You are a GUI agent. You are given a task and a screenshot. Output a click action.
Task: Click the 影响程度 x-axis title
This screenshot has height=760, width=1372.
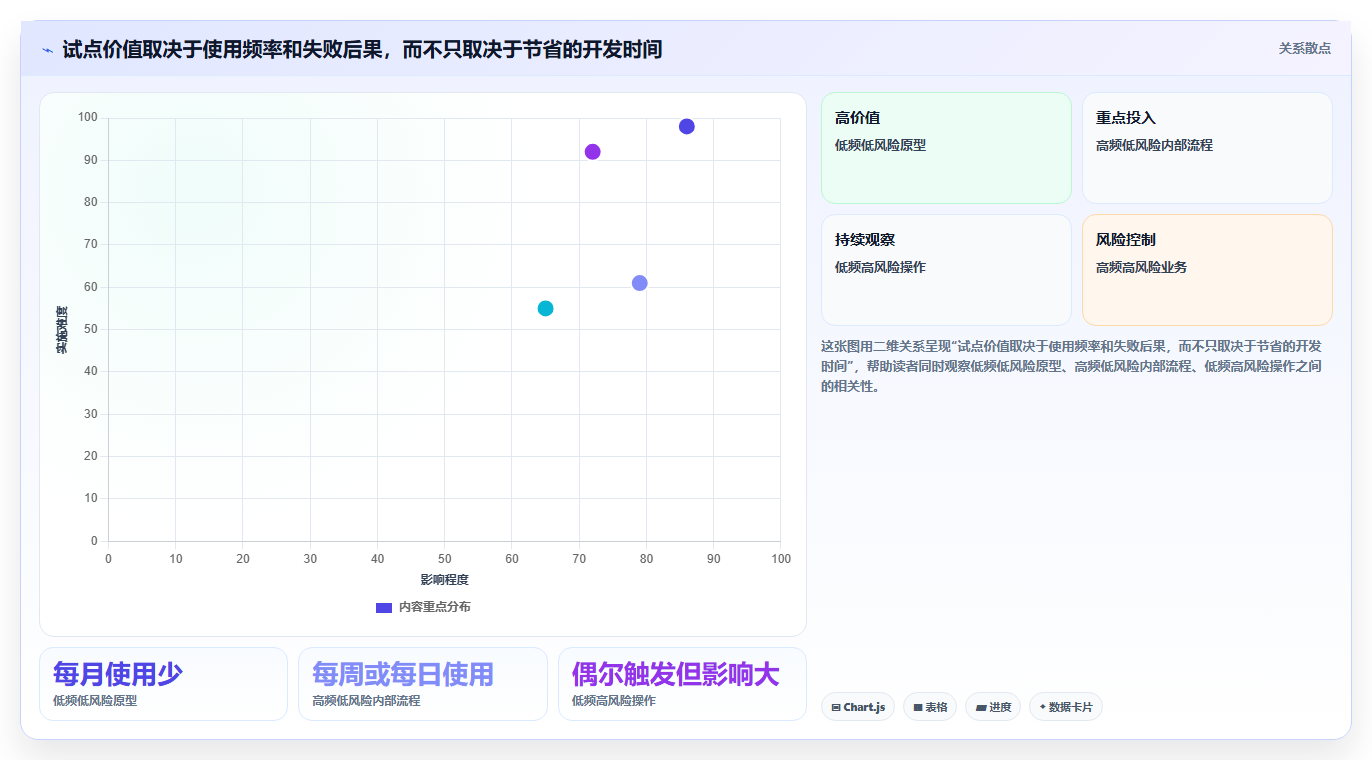pos(444,580)
